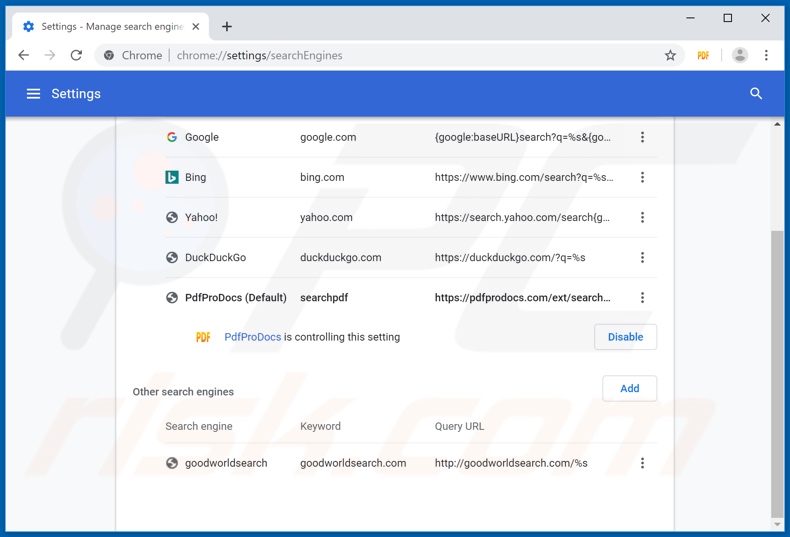Open the PdfProDocs extension link
This screenshot has width=790, height=537.
[252, 337]
